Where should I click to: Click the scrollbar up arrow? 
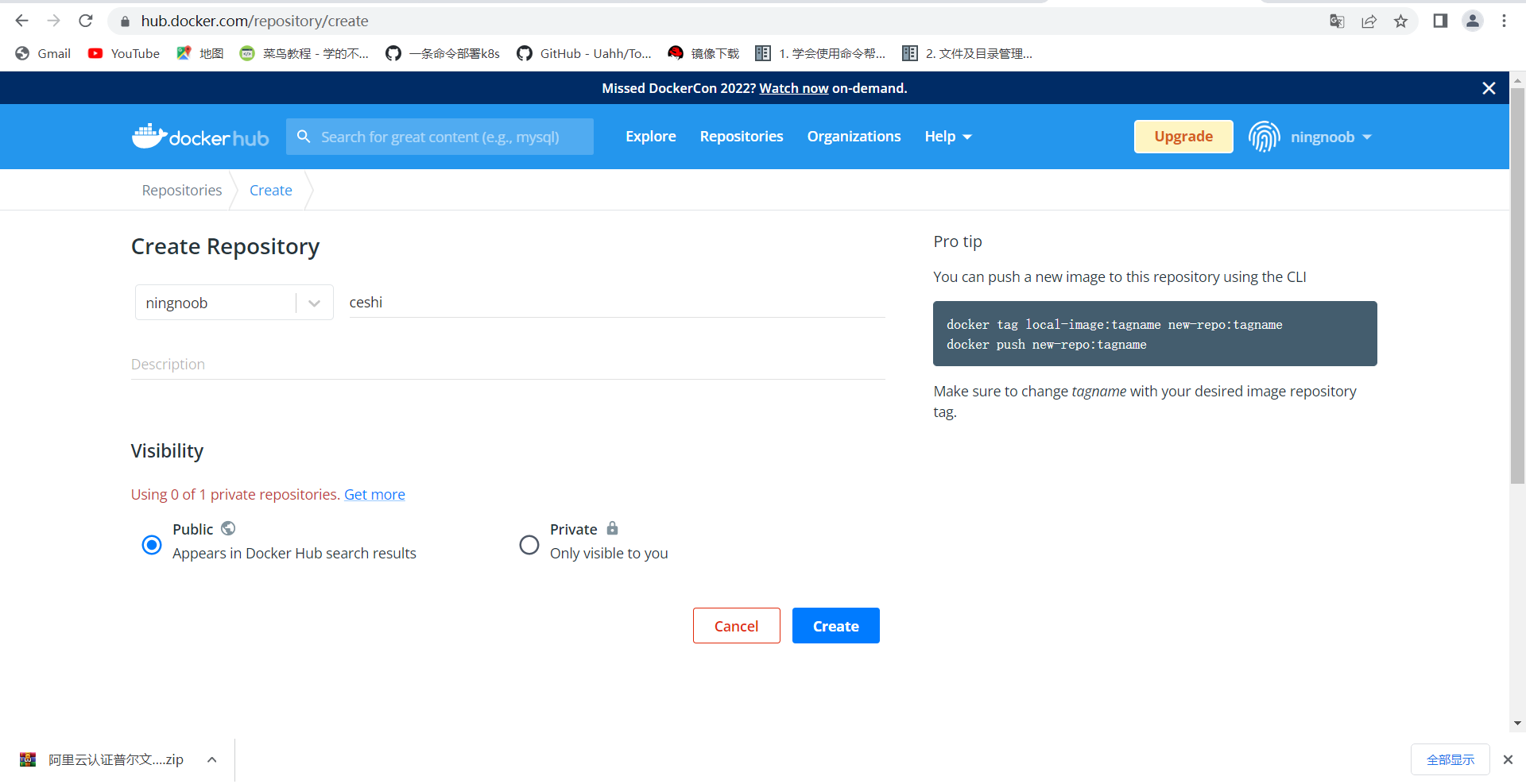click(x=1517, y=80)
